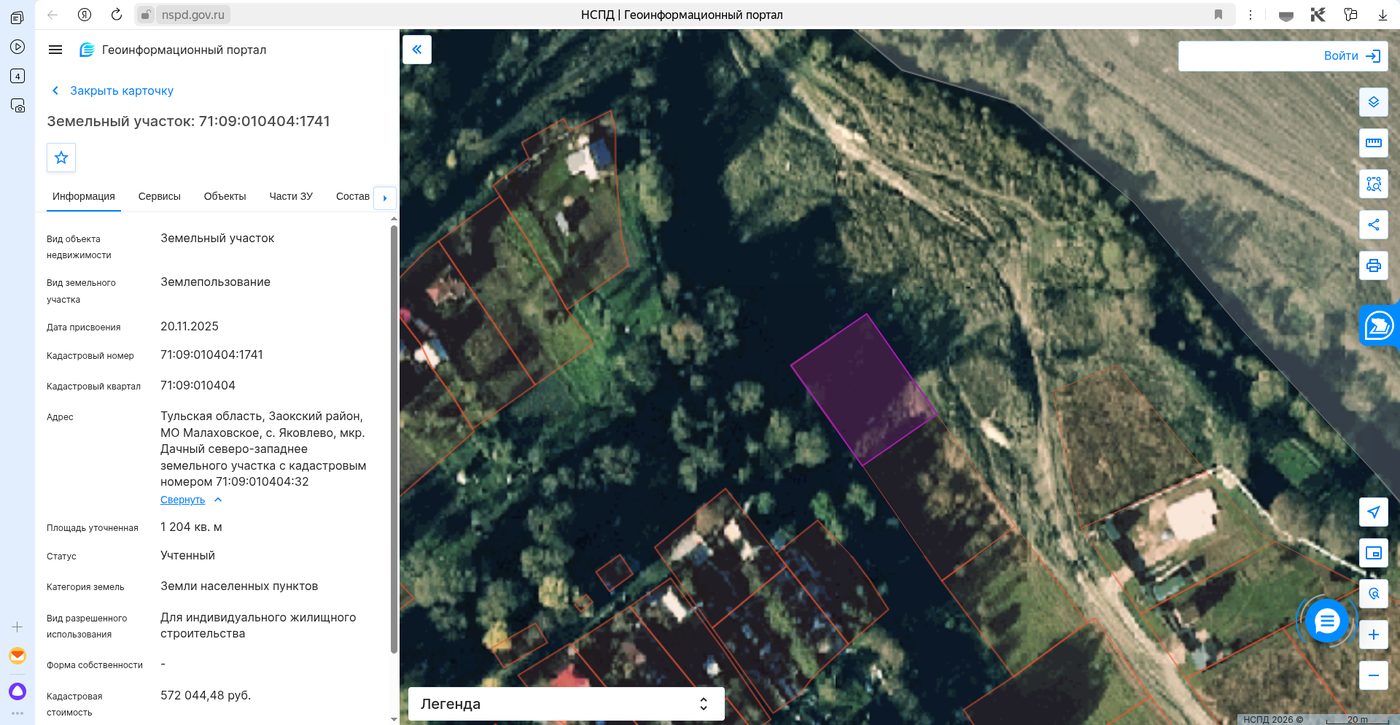Share the map view
This screenshot has height=725, width=1400.
coord(1373,225)
